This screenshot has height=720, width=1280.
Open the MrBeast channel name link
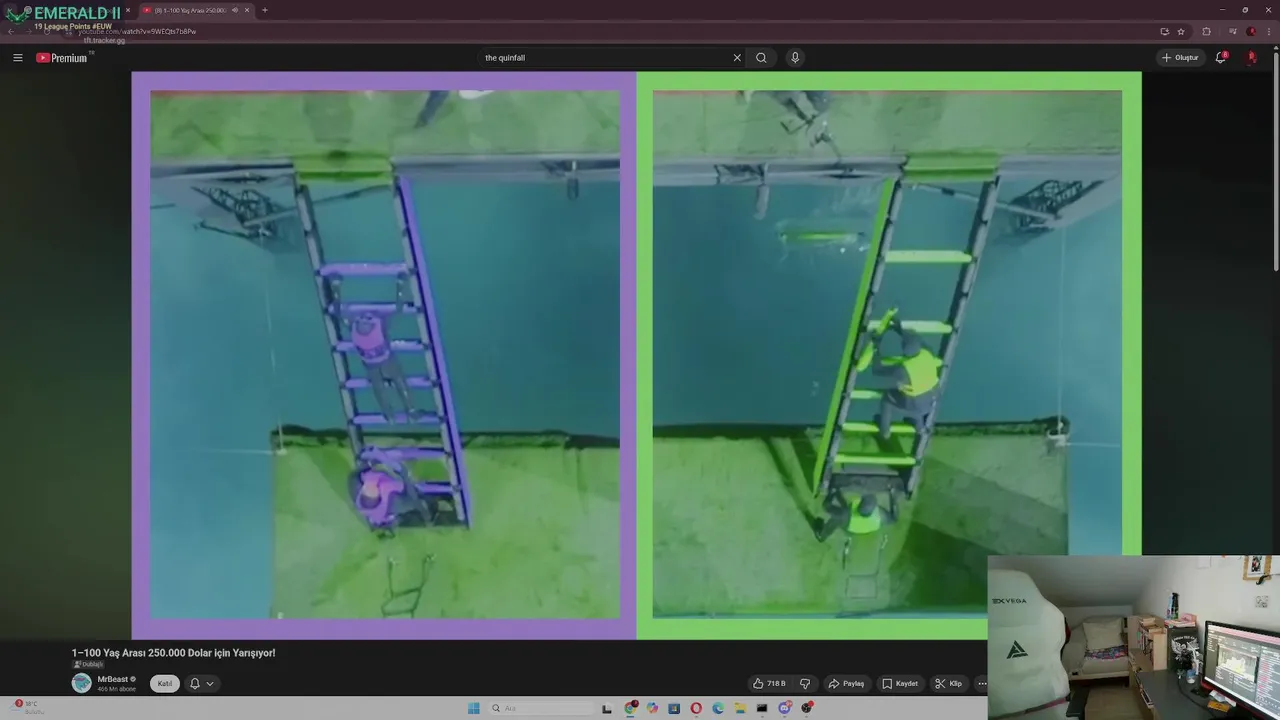(113, 679)
